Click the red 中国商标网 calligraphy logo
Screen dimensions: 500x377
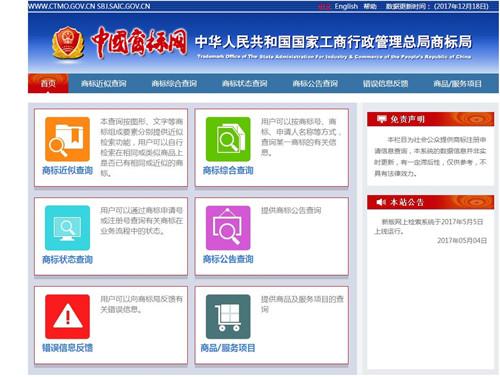click(139, 42)
